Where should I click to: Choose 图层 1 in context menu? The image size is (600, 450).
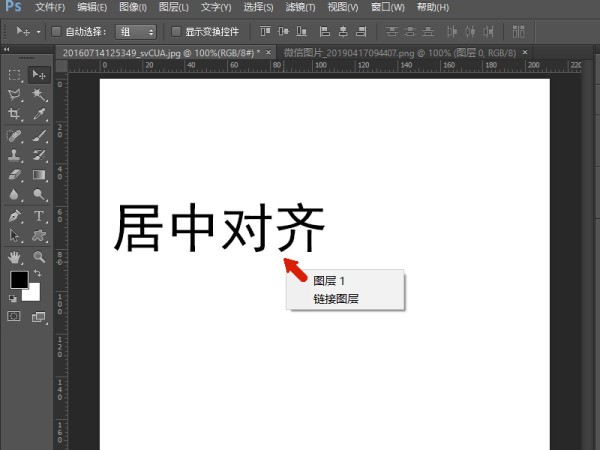click(329, 281)
